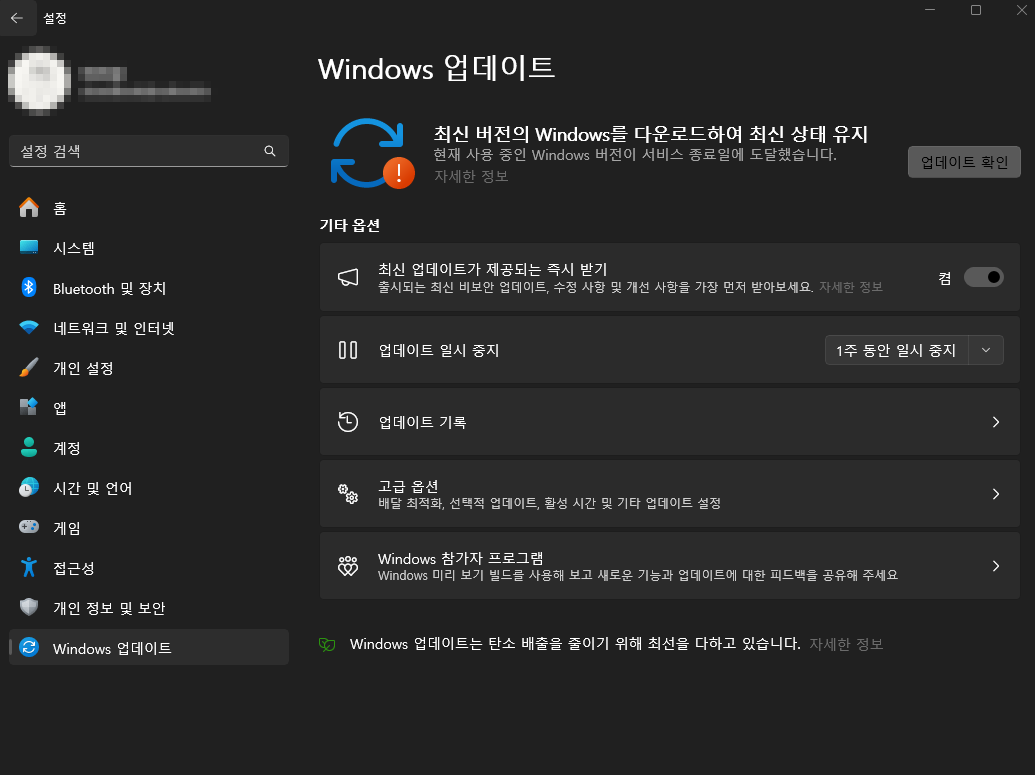The image size is (1035, 775).
Task: Open 고급 옵션 via its chevron
Action: (x=996, y=494)
